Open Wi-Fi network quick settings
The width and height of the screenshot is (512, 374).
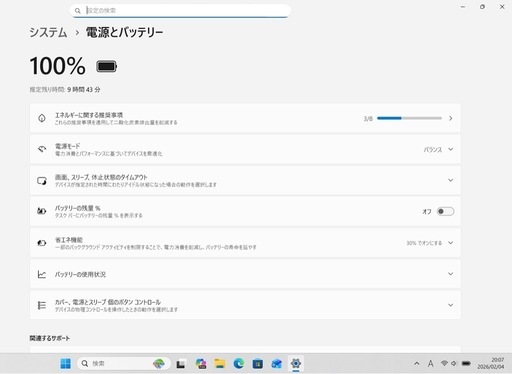click(444, 363)
